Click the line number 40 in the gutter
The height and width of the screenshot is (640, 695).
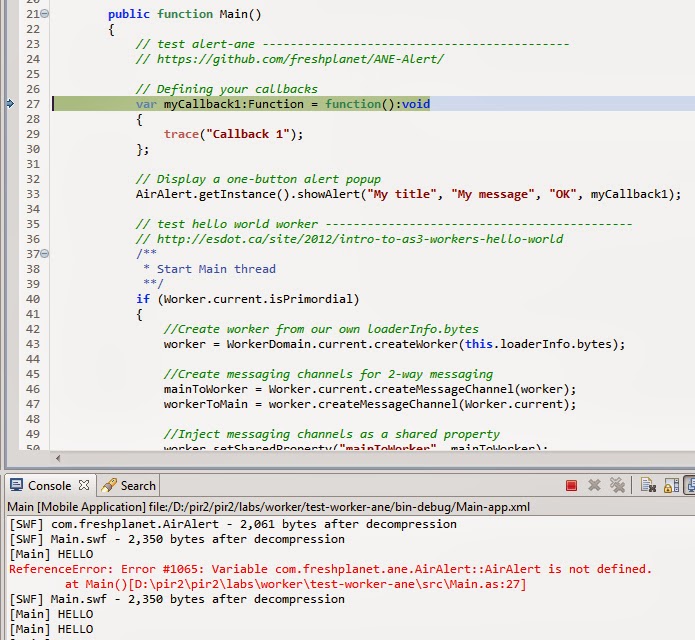[x=33, y=299]
